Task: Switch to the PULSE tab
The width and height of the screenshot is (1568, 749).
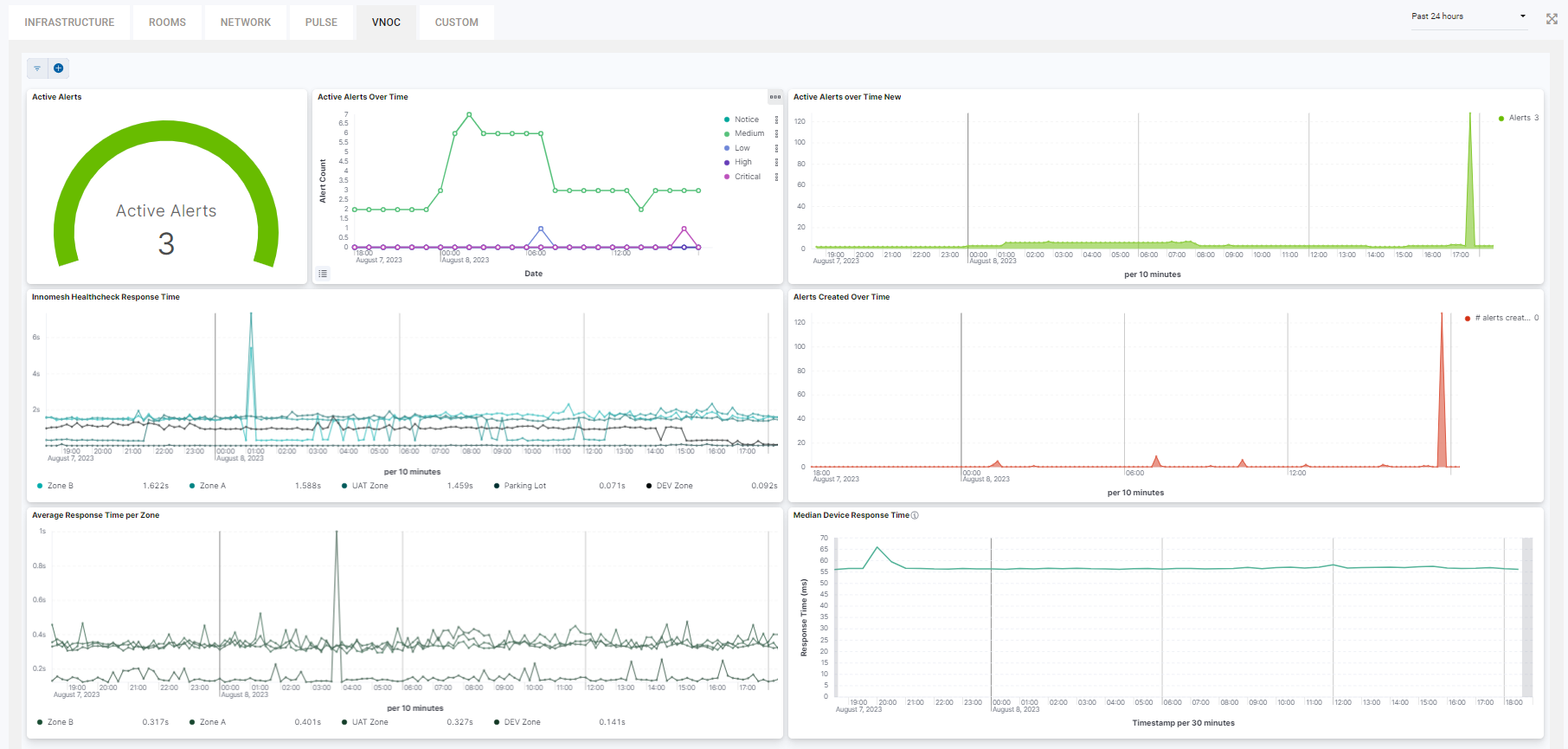Action: pyautogui.click(x=321, y=23)
